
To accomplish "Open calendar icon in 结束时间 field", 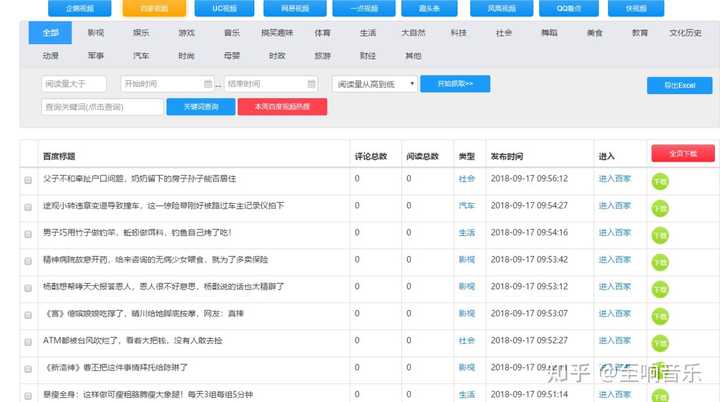I will coord(311,84).
